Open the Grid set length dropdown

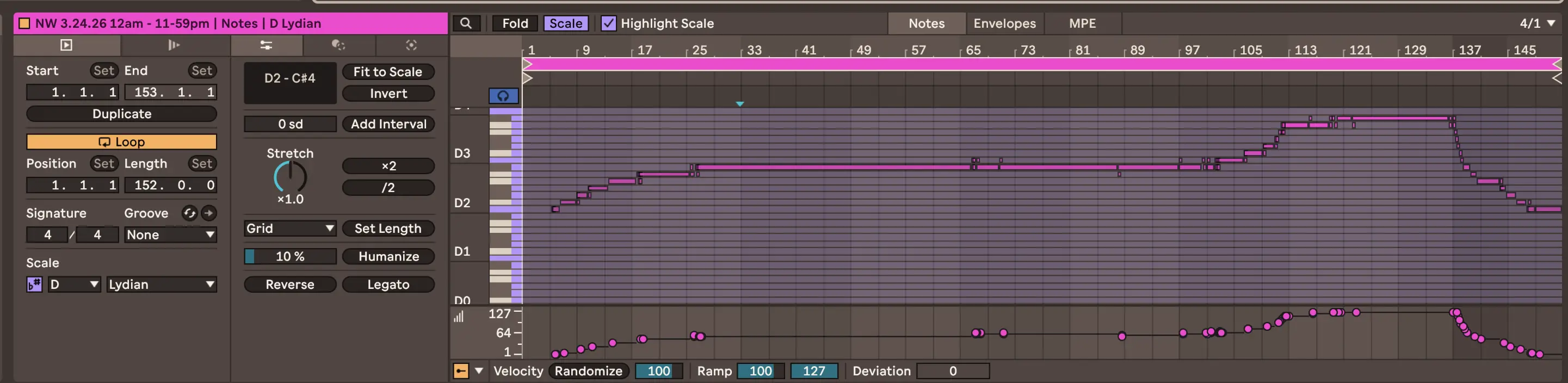tap(290, 228)
